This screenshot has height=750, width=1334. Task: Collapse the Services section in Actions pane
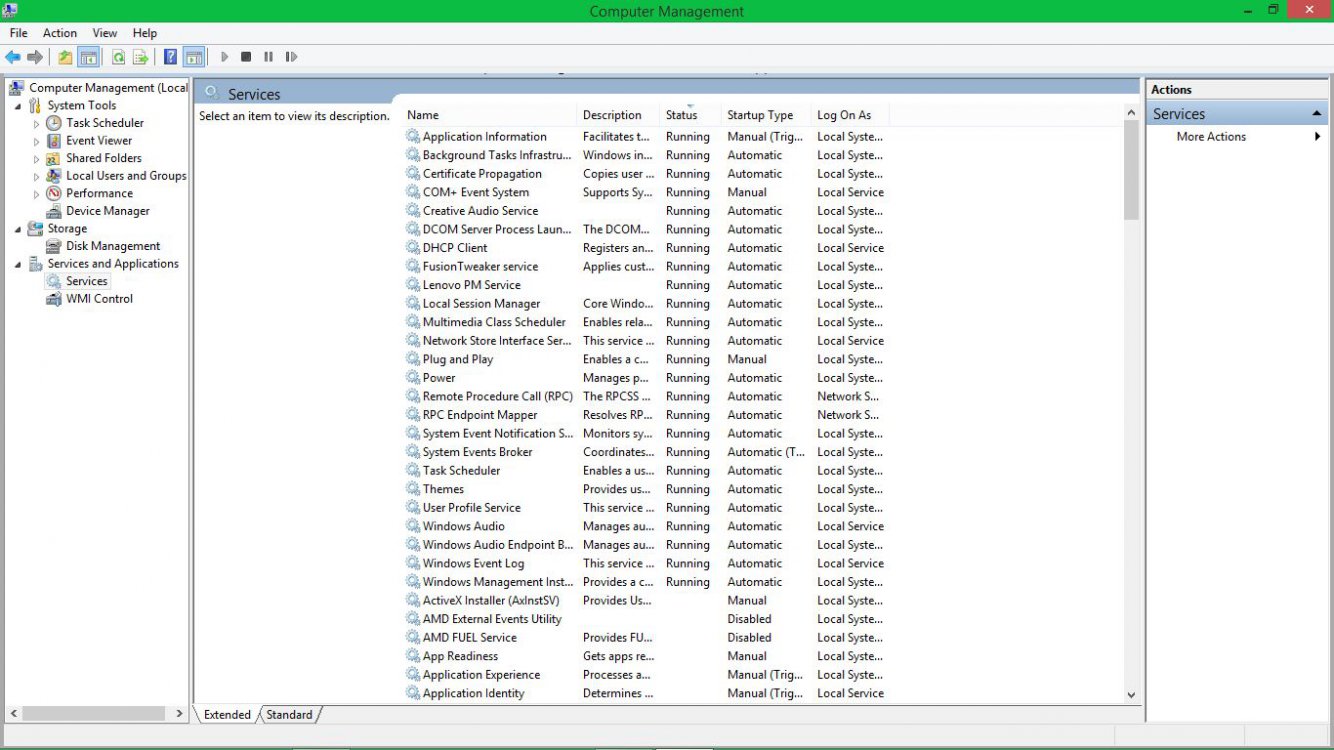click(x=1316, y=114)
